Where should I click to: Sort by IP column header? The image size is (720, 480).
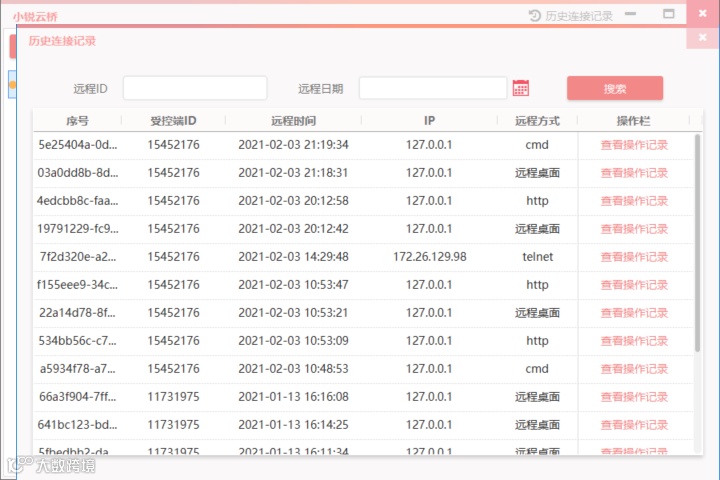coord(429,121)
